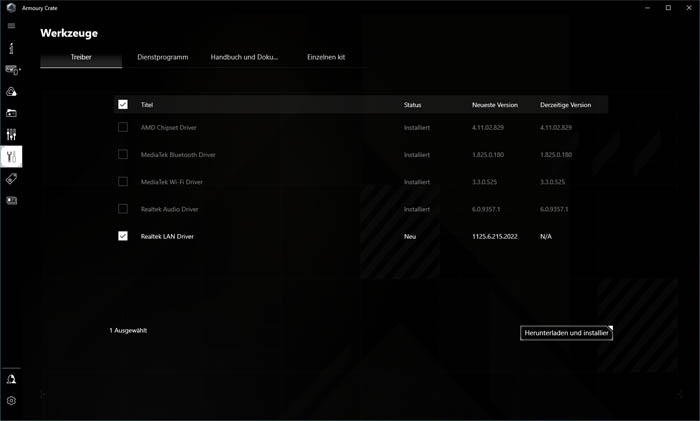Tick the MediaTek Bluetooth Driver checkbox
Viewport: 700px width, 421px height.
click(123, 154)
